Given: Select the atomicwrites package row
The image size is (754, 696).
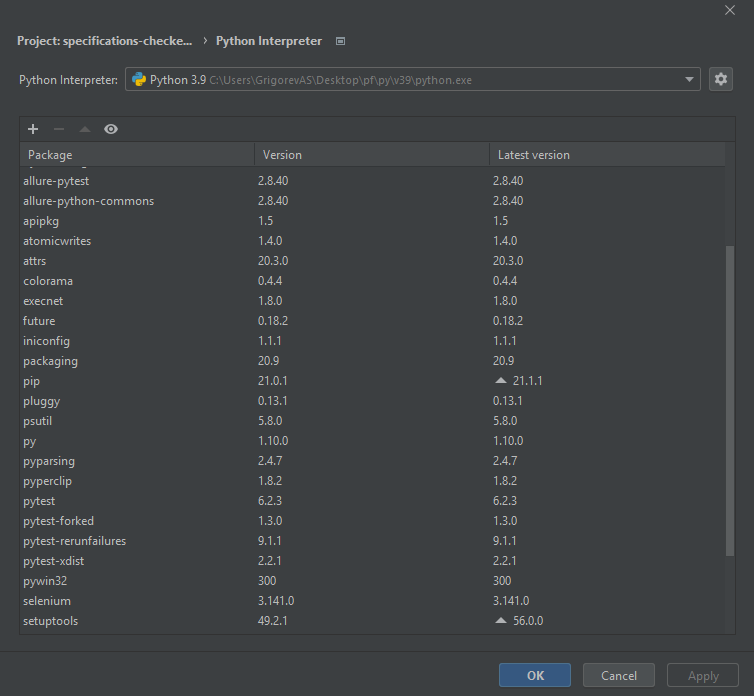Looking at the screenshot, I should [x=372, y=240].
